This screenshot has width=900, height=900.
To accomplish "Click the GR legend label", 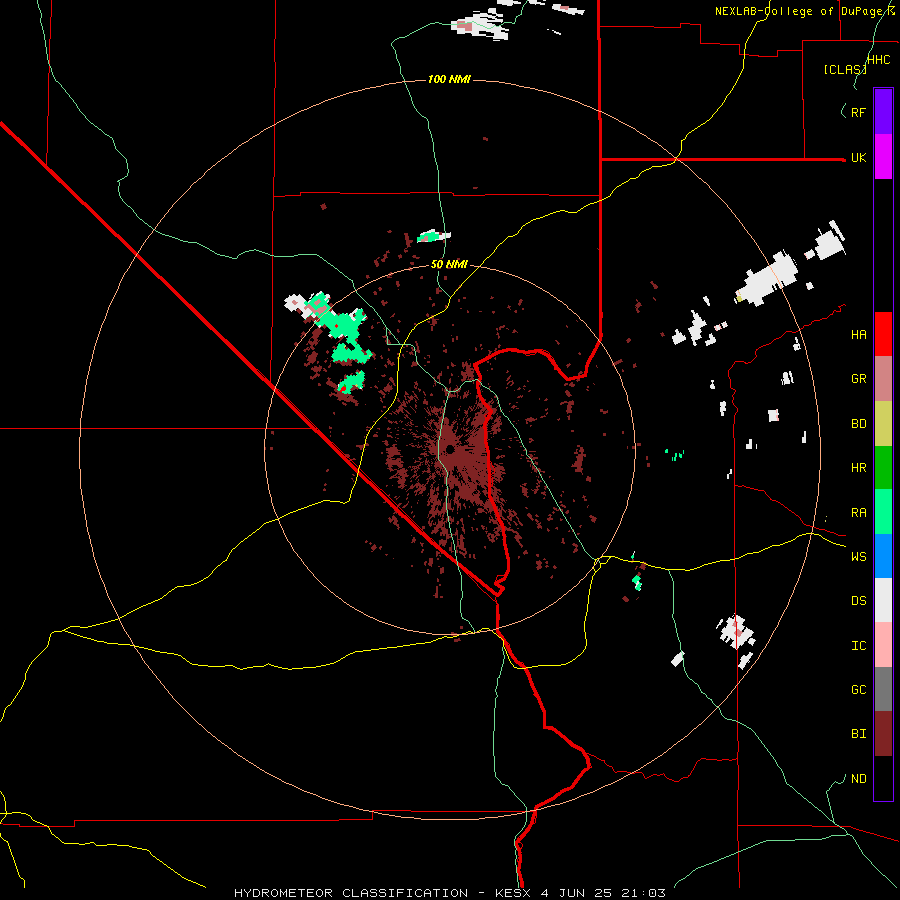I will click(x=859, y=379).
